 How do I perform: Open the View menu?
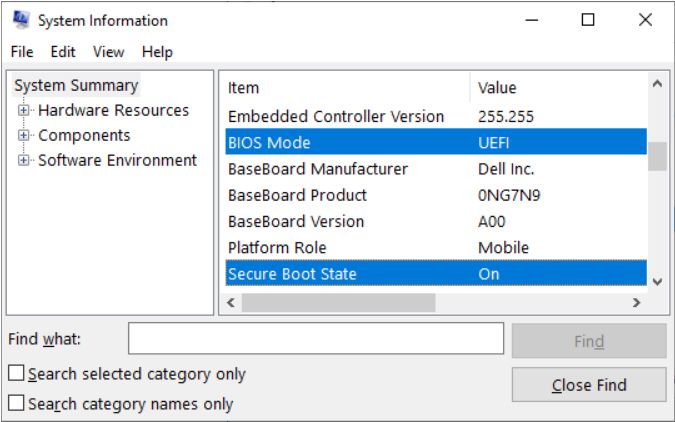[108, 52]
